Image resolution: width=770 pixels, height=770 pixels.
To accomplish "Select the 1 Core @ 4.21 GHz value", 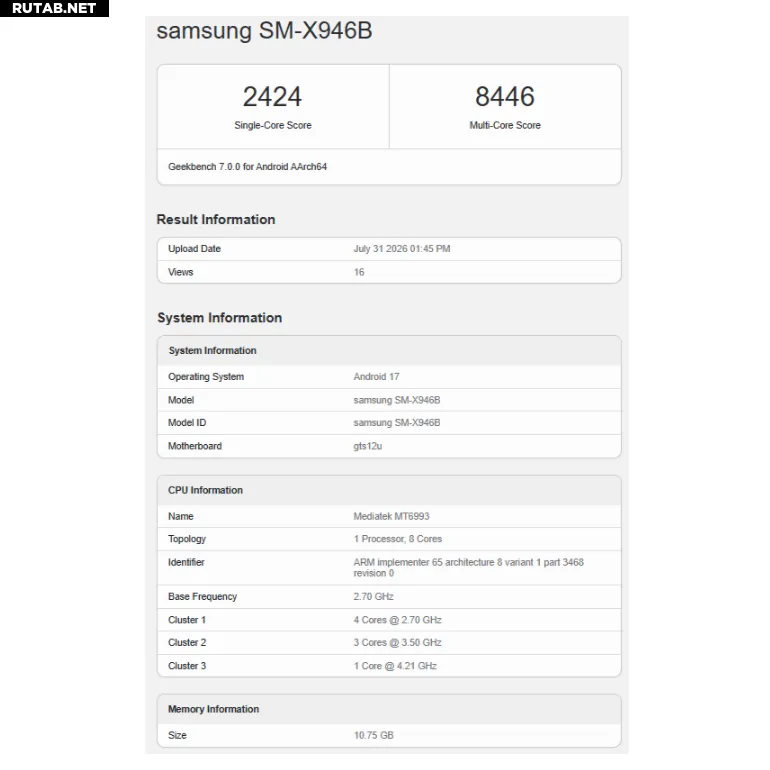I will (x=395, y=666).
